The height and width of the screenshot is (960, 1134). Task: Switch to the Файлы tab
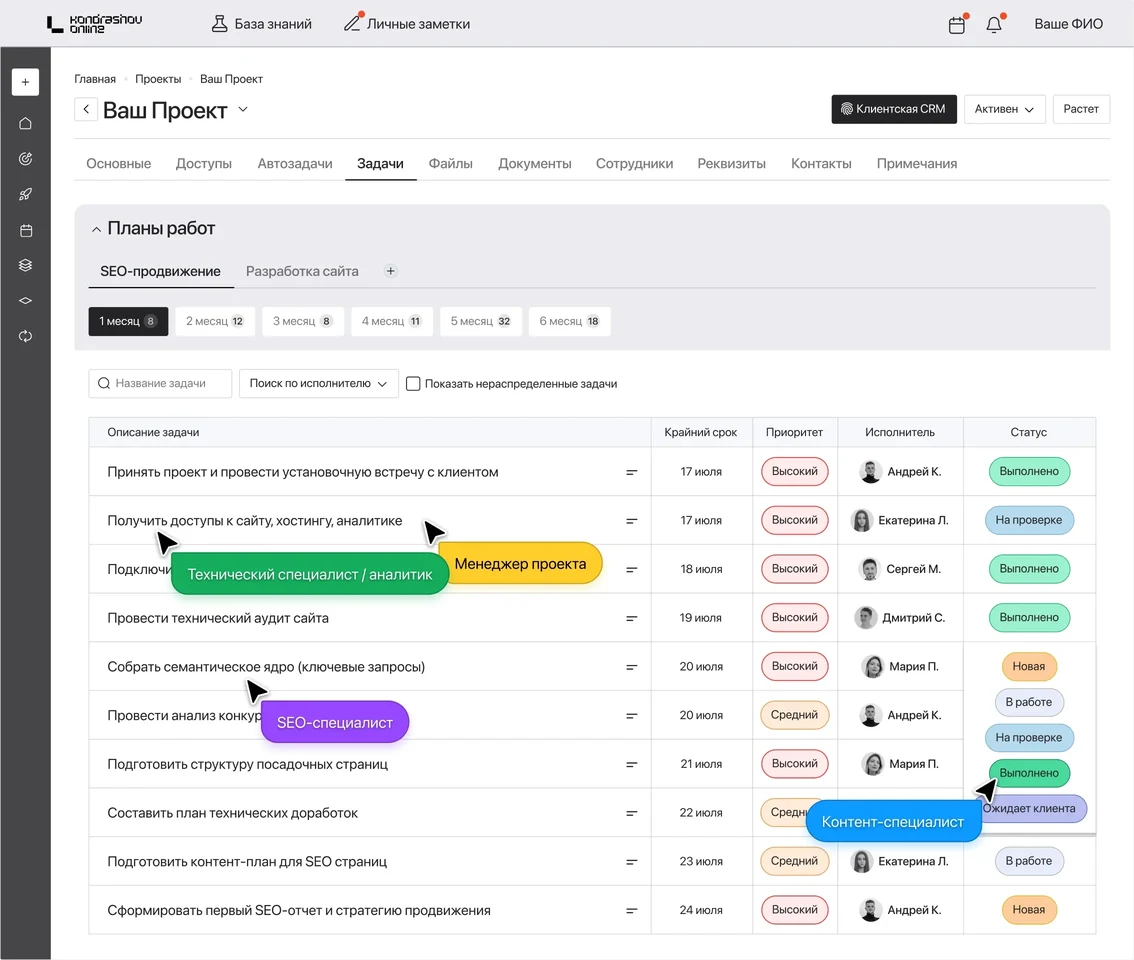click(x=451, y=163)
